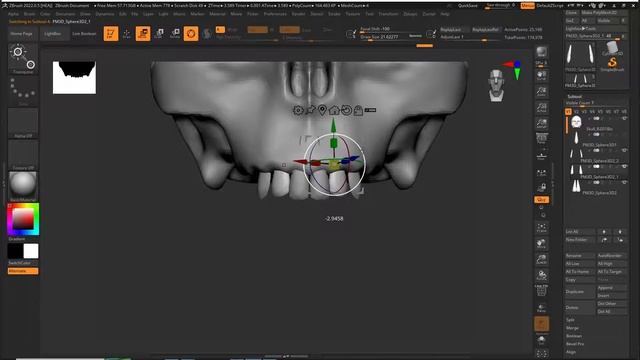Click the Duplicate button
The image size is (640, 360).
click(x=580, y=292)
